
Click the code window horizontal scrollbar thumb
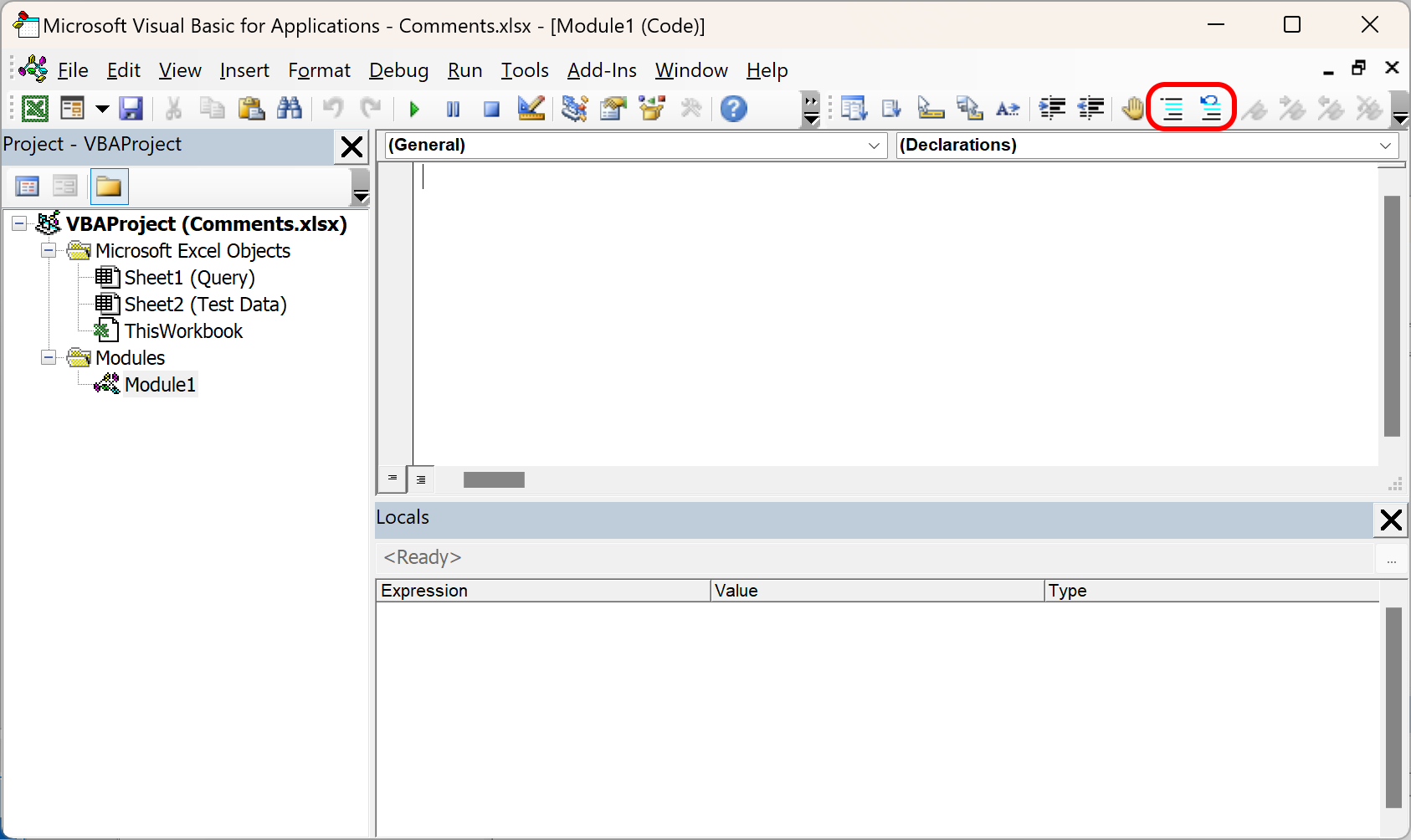(494, 479)
